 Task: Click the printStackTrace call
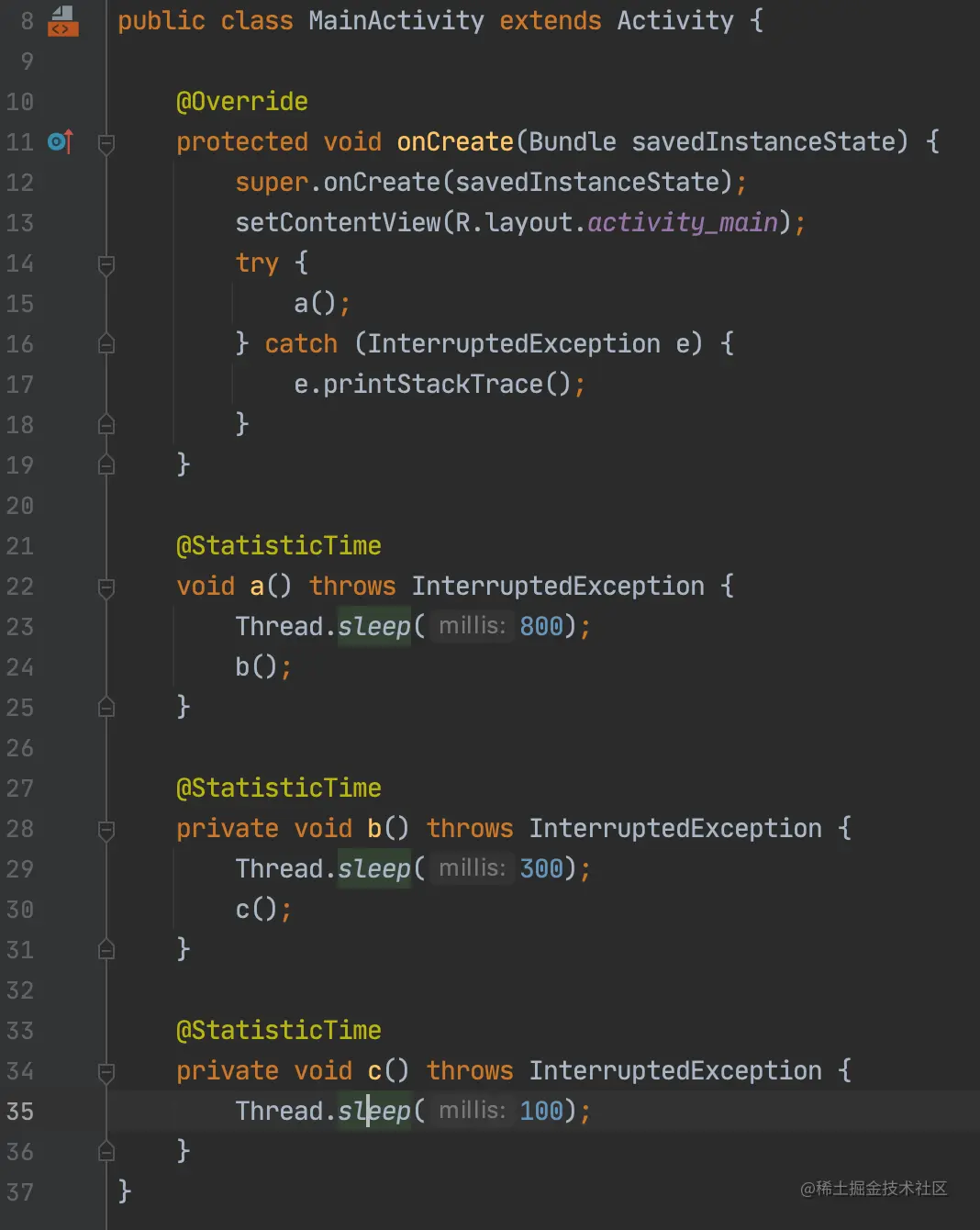[x=433, y=384]
